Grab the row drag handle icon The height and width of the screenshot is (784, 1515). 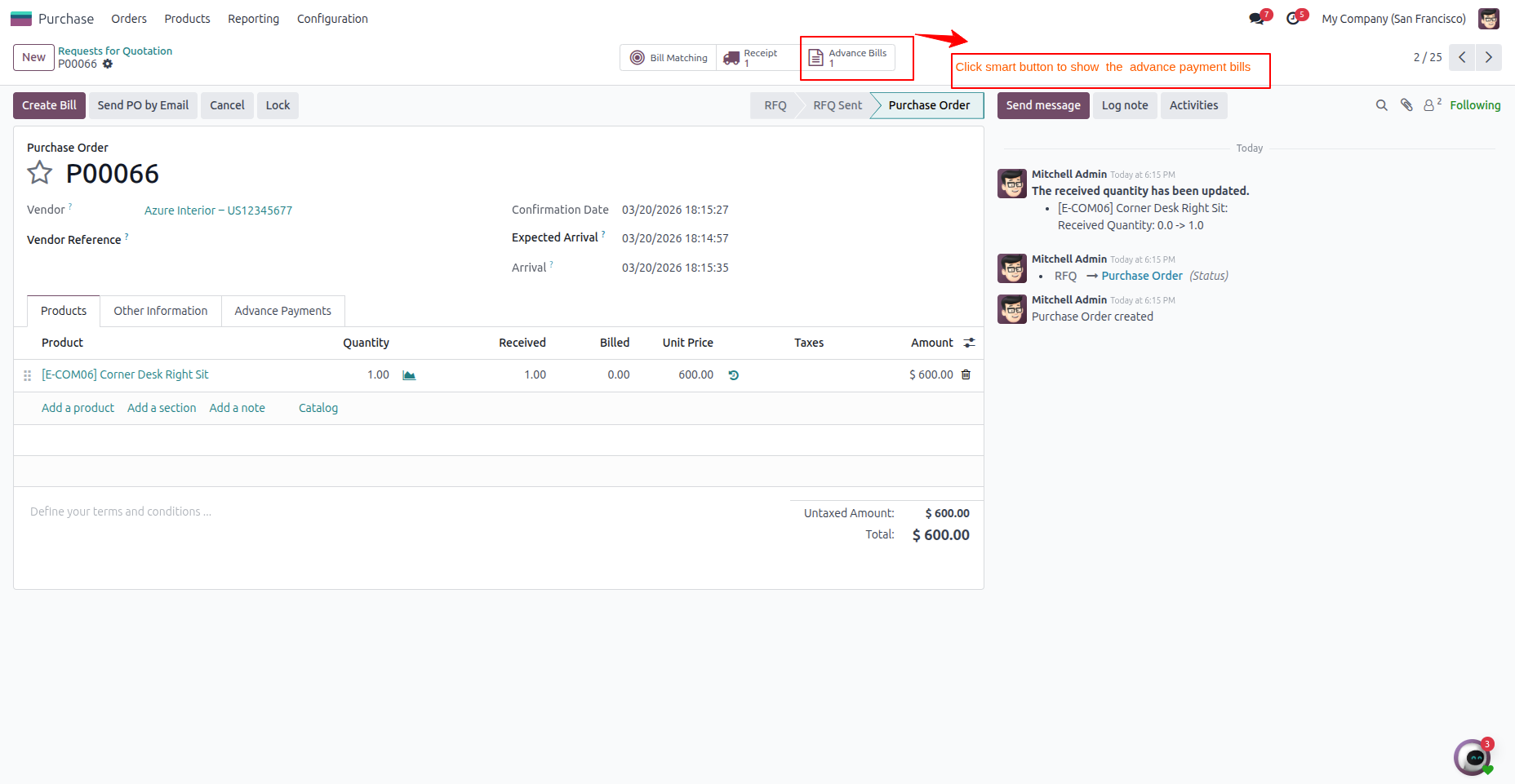(27, 375)
